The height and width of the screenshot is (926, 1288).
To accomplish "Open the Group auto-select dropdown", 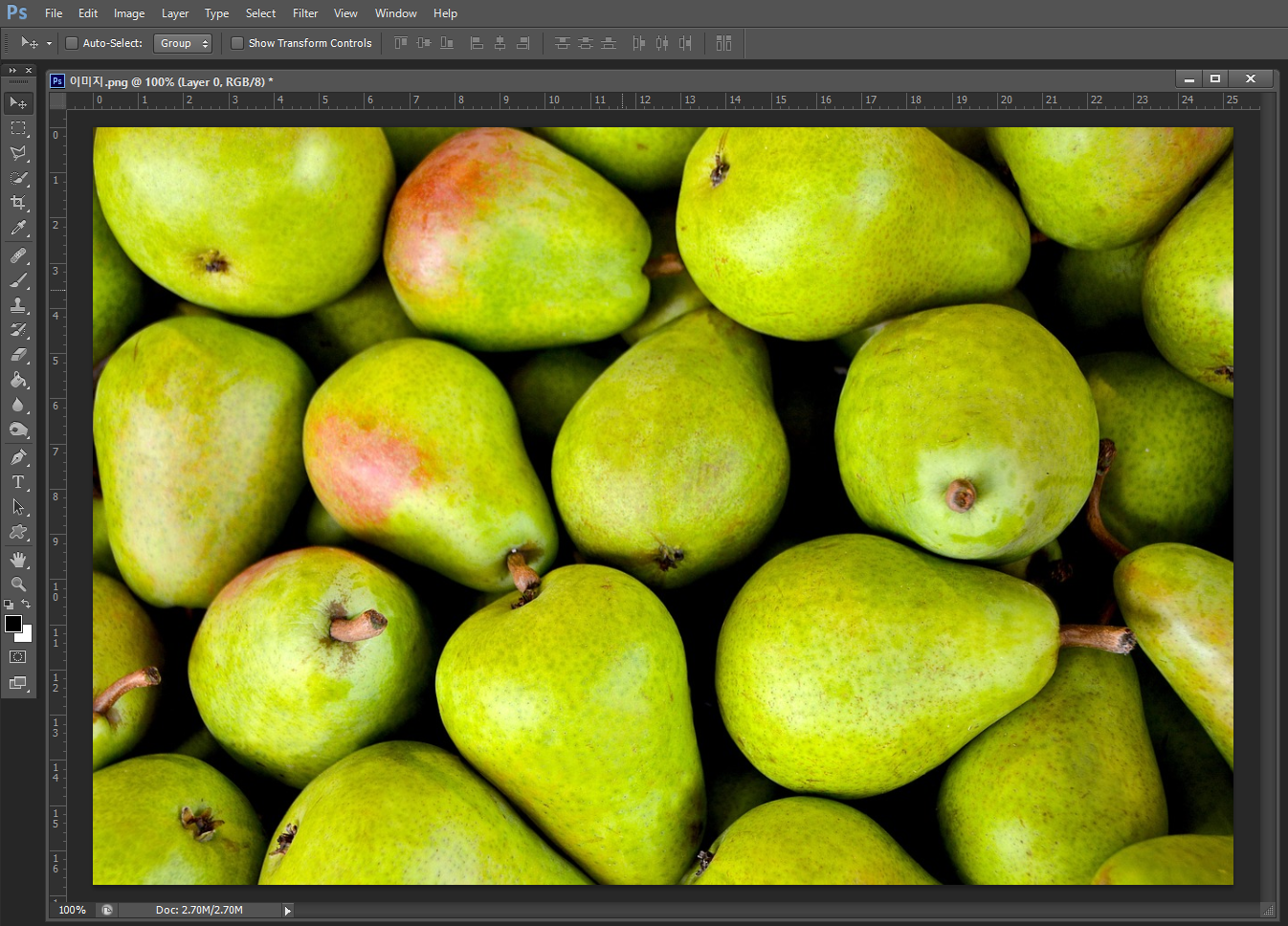I will 183,43.
